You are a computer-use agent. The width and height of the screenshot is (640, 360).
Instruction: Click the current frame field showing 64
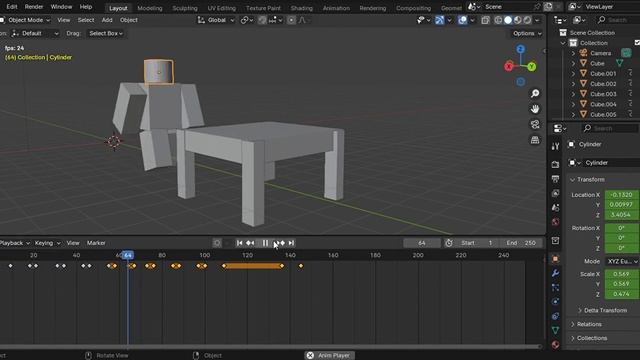pos(422,243)
